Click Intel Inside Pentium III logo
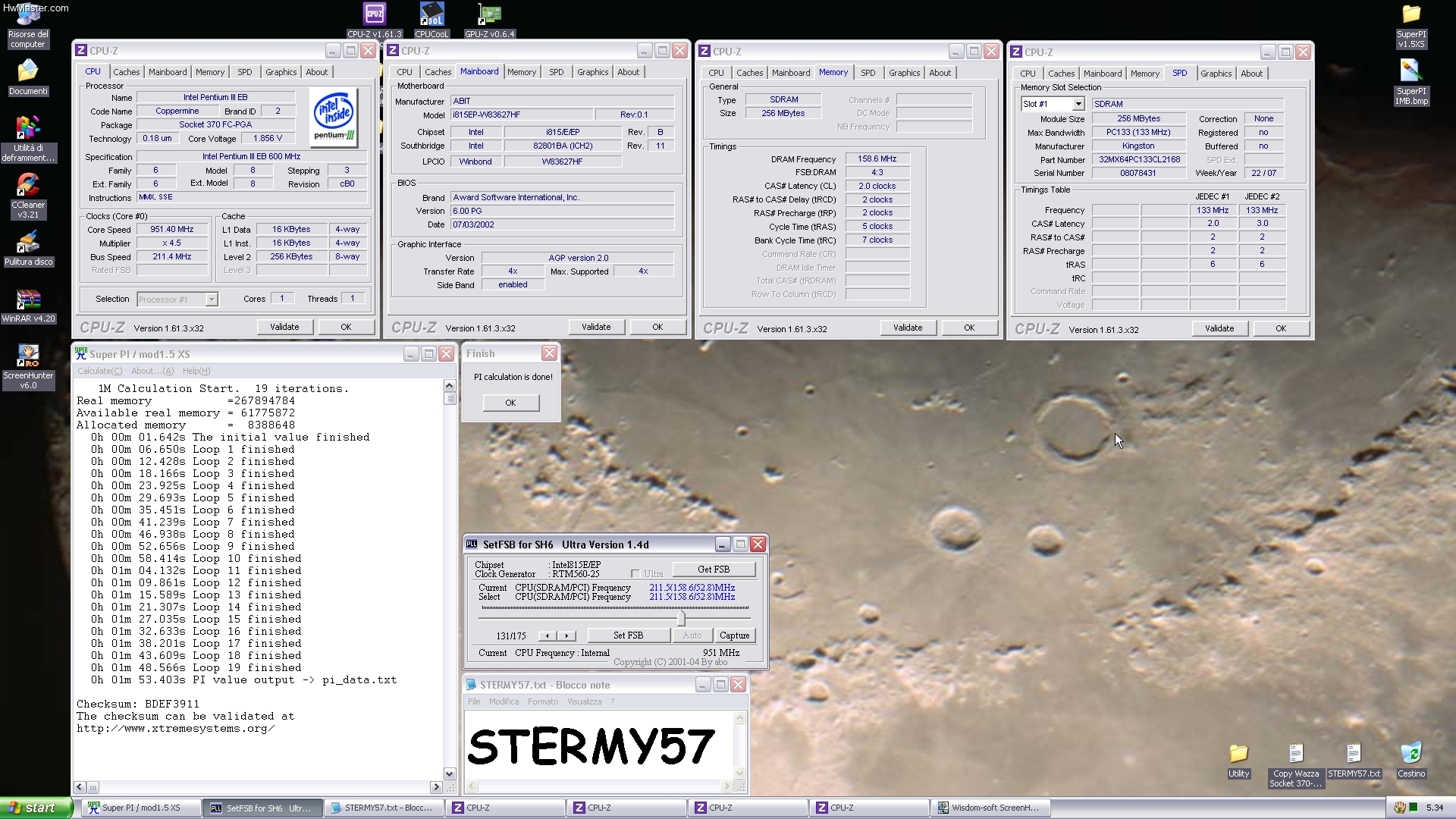 334,116
